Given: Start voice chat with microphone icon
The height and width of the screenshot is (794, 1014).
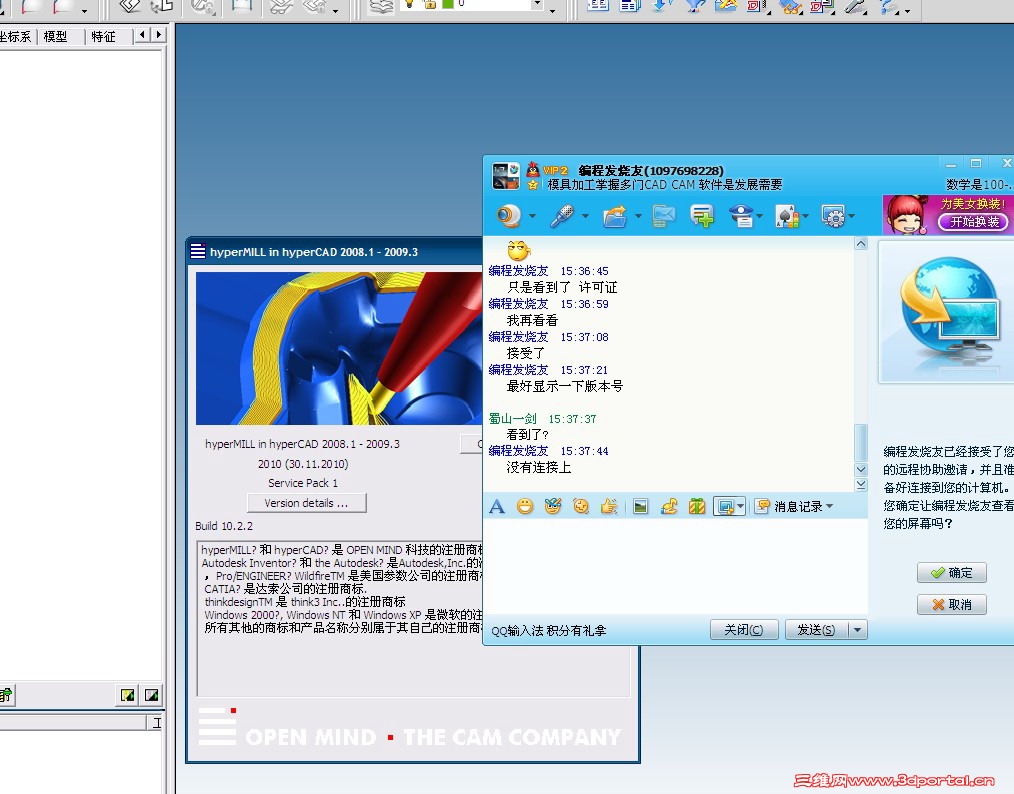Looking at the screenshot, I should (561, 216).
